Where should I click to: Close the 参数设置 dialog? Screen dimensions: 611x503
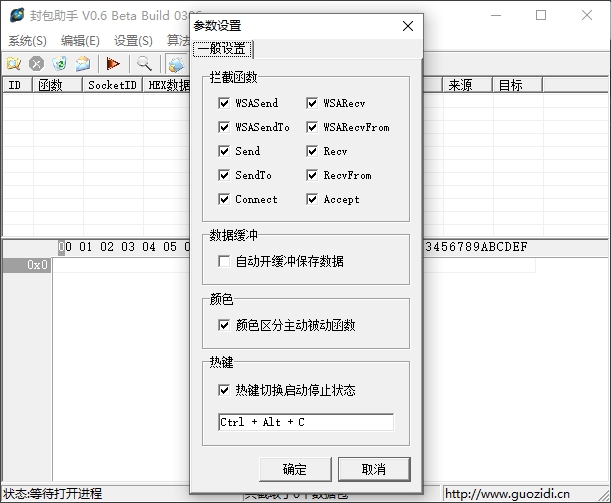[408, 26]
